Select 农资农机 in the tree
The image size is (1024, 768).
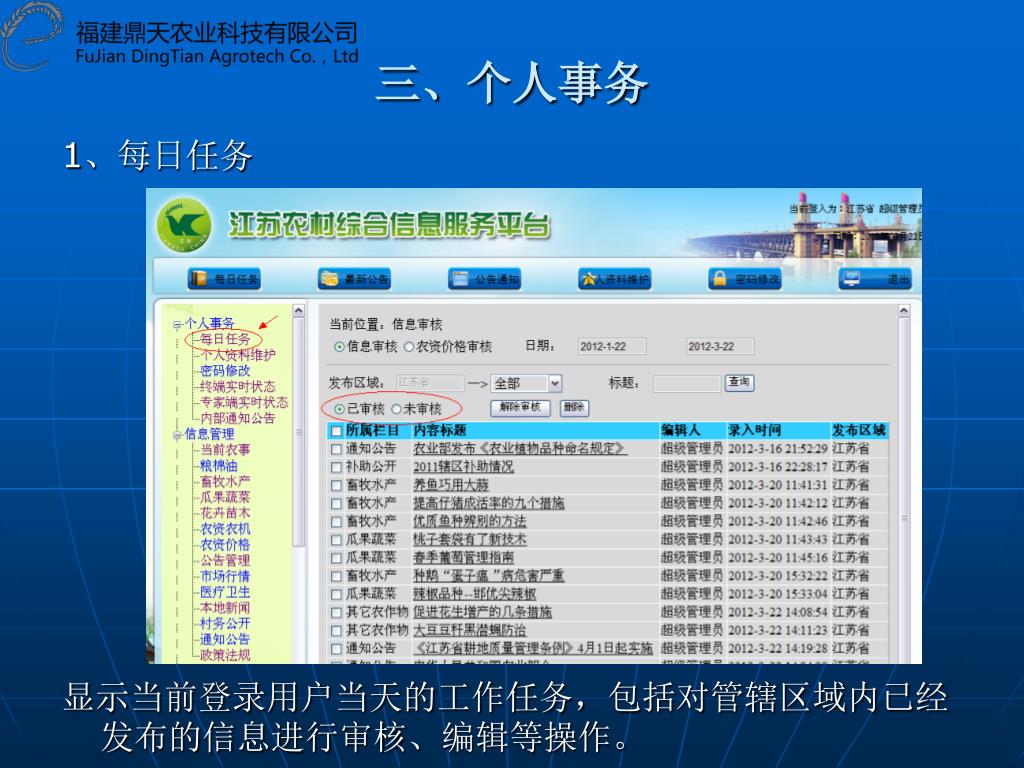[x=225, y=529]
